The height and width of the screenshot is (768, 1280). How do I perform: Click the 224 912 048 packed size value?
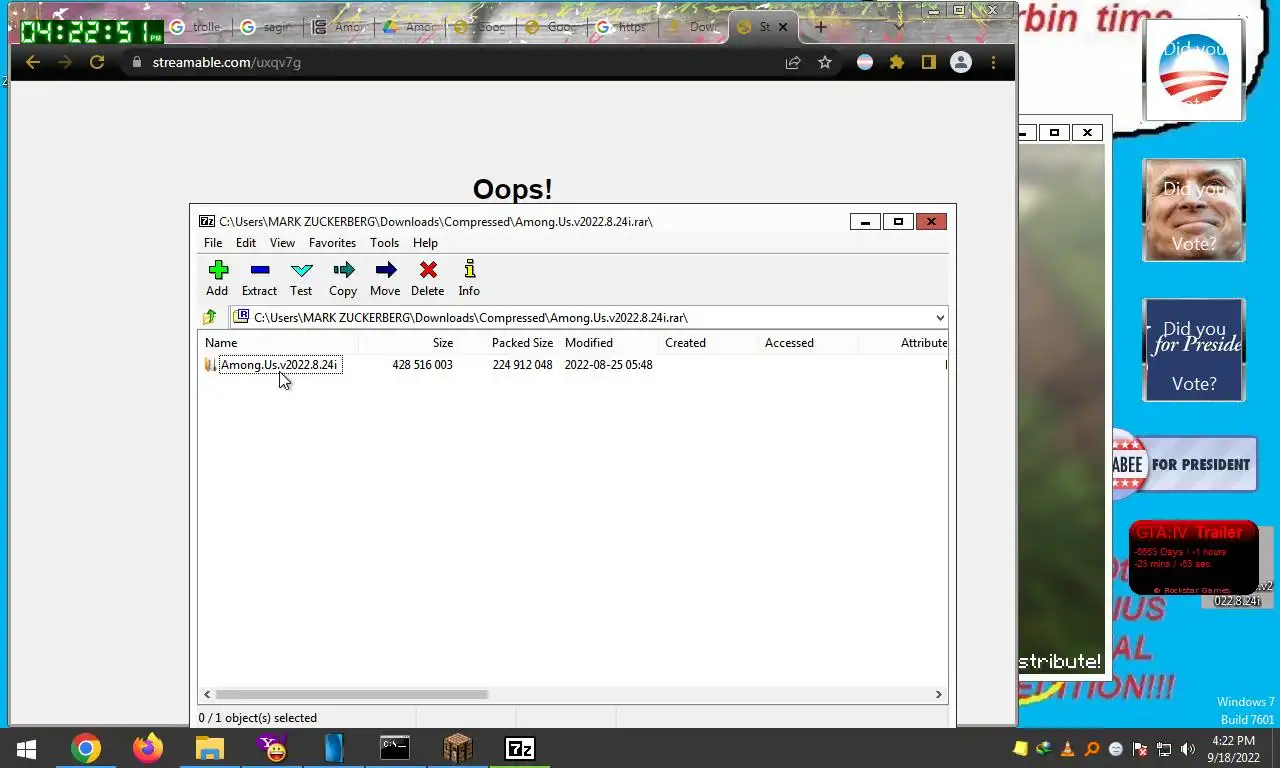coord(522,365)
